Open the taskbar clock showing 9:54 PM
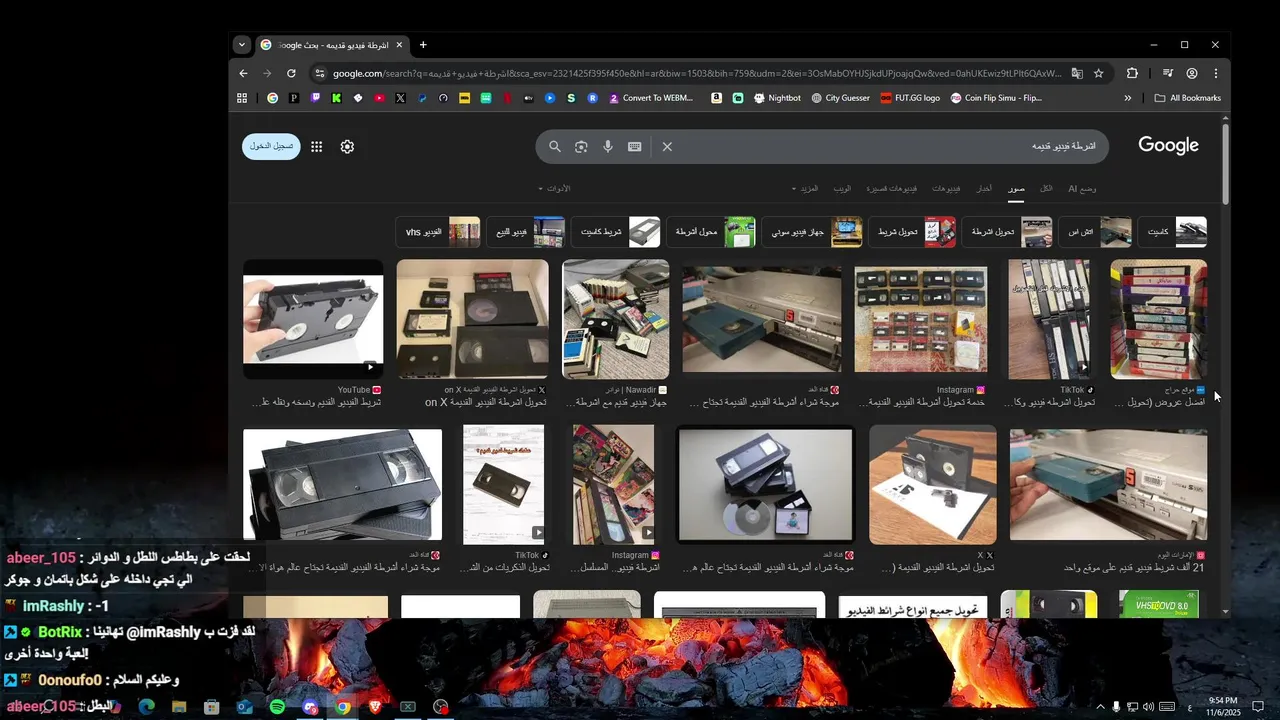This screenshot has height=720, width=1280. click(x=1223, y=707)
